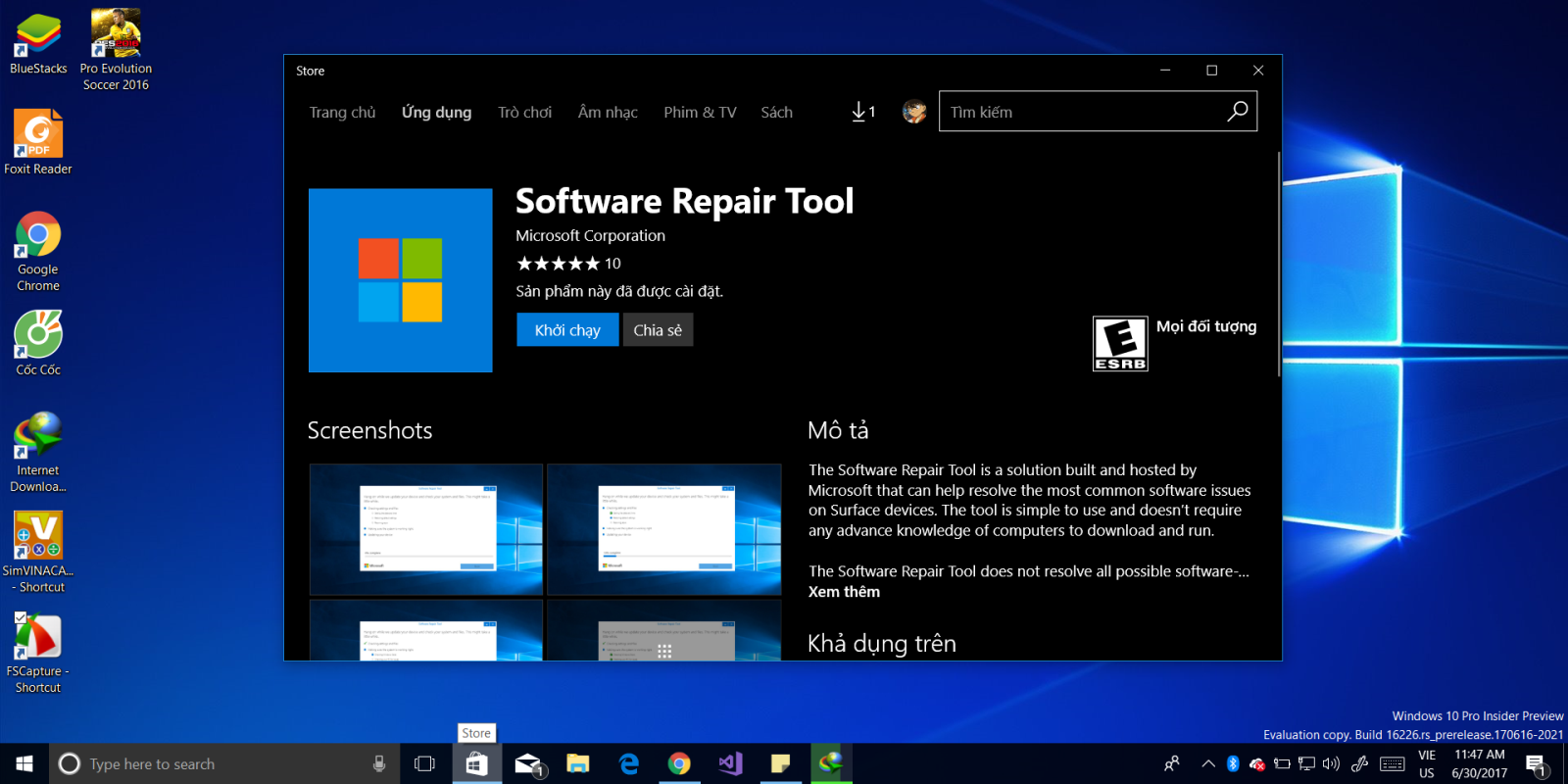Screen dimensions: 1568x784
Task: Open the Trò chơi tab
Action: 524,112
